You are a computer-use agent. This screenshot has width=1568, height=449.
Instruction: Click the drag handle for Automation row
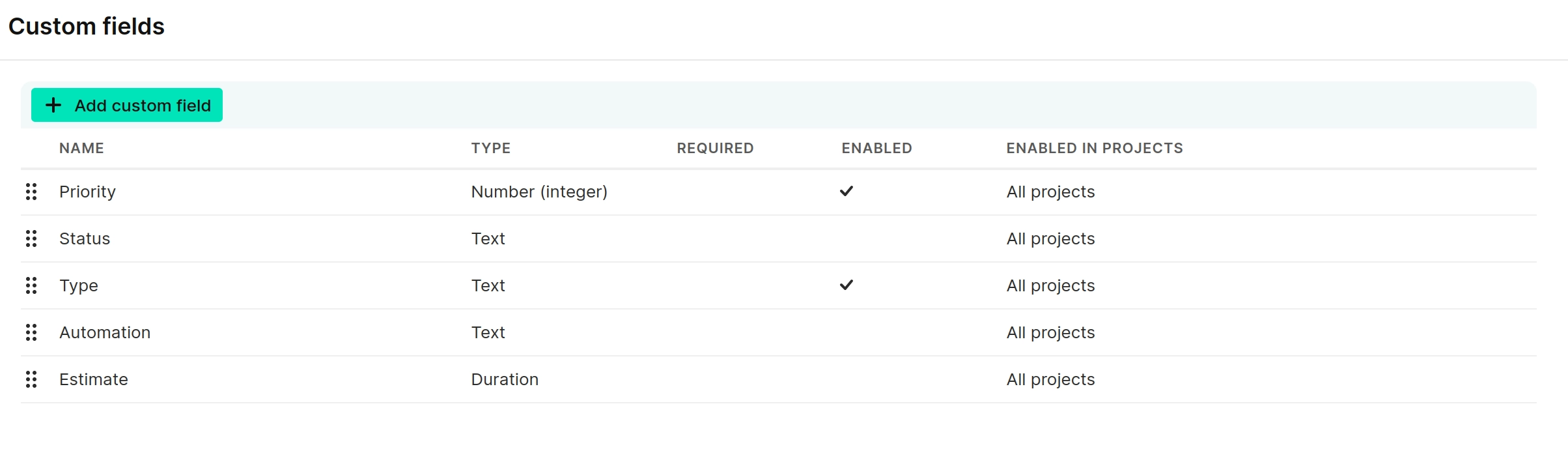[31, 332]
